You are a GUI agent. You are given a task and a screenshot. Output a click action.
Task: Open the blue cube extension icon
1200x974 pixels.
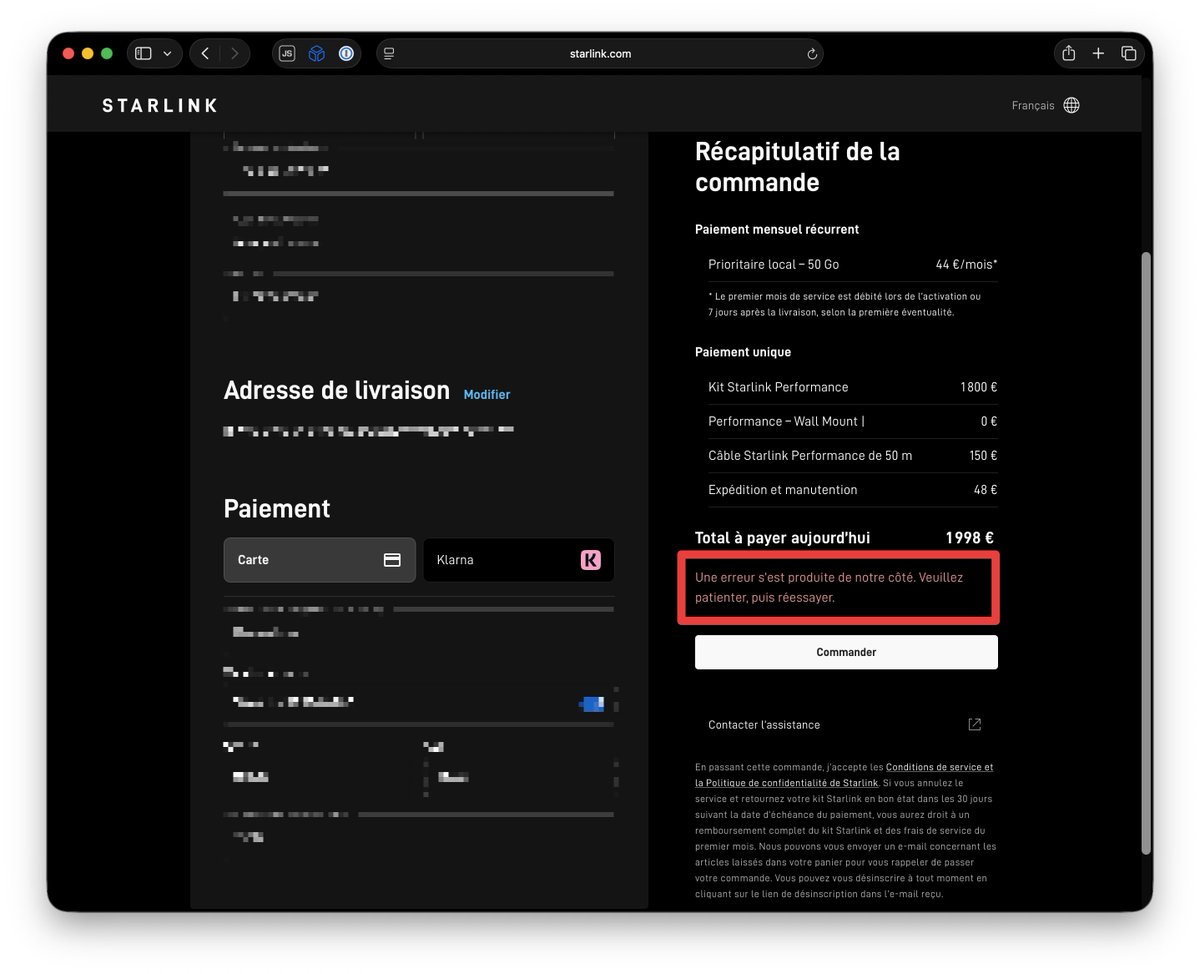316,54
